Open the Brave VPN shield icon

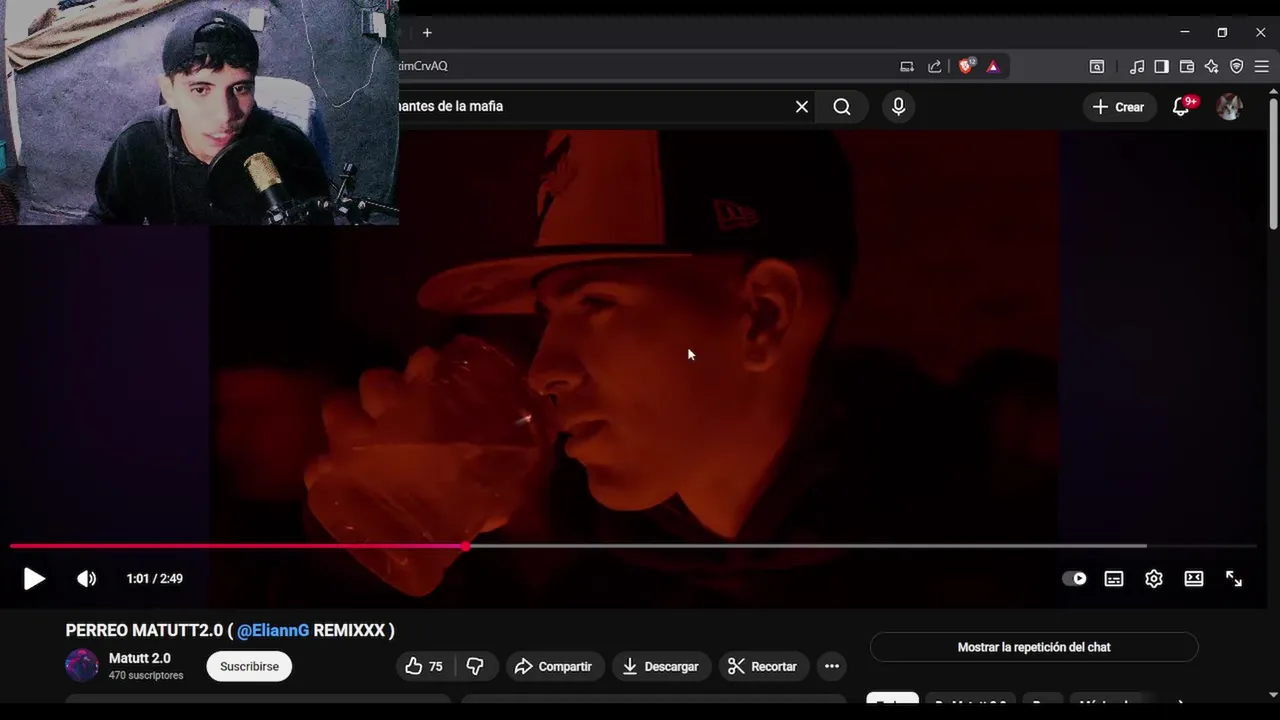1237,67
